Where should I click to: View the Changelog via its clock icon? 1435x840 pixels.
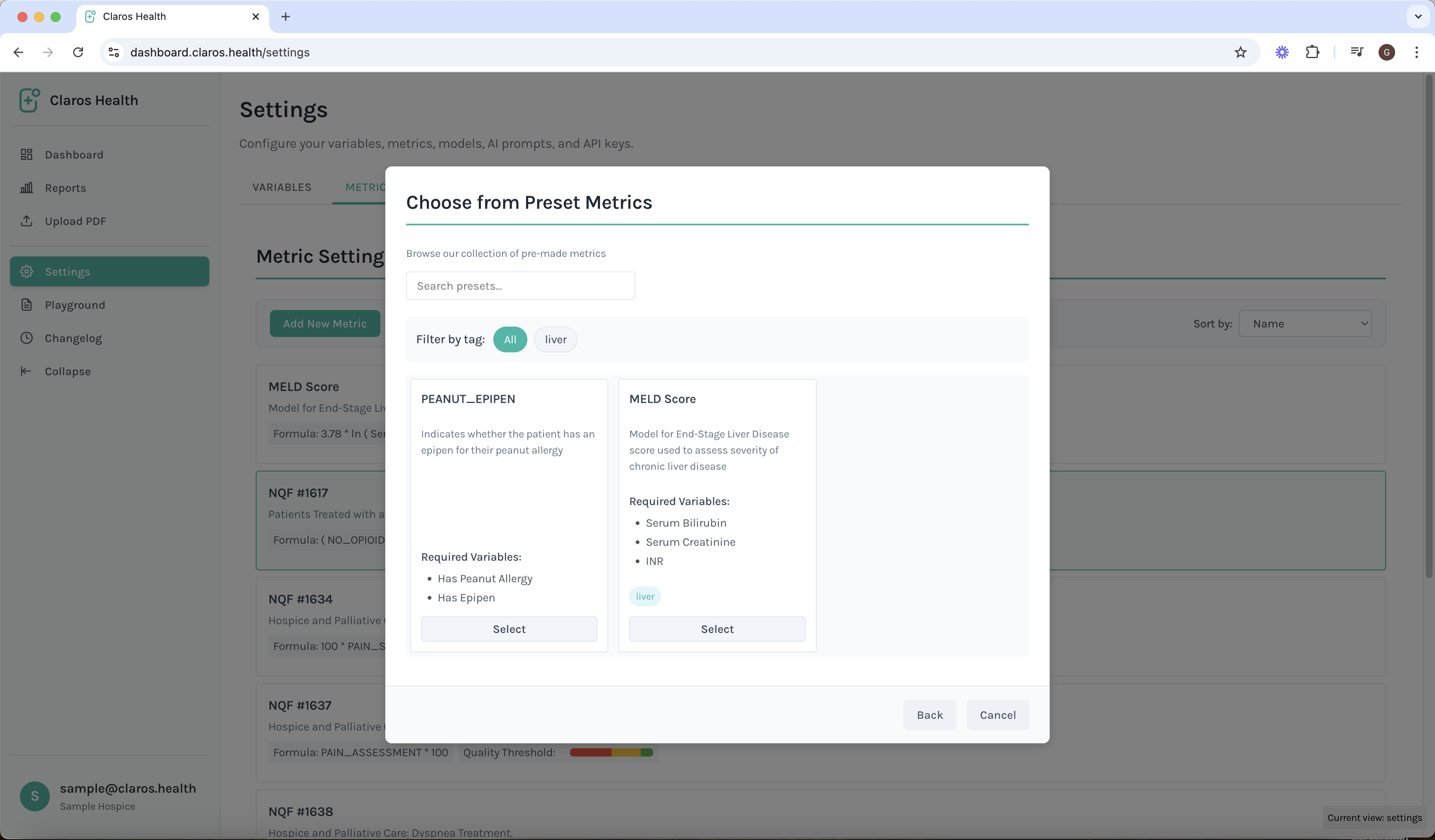[x=27, y=337]
